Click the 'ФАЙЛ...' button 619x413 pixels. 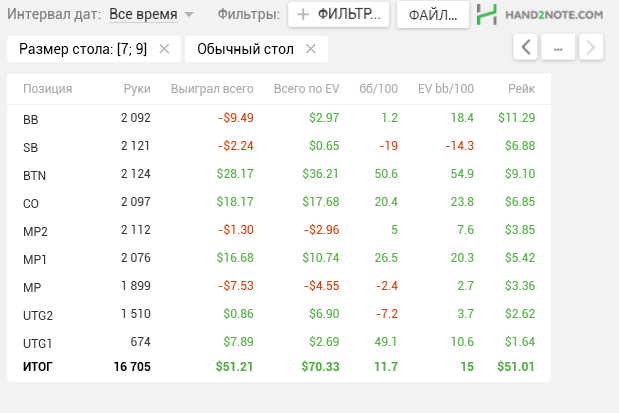pos(432,15)
